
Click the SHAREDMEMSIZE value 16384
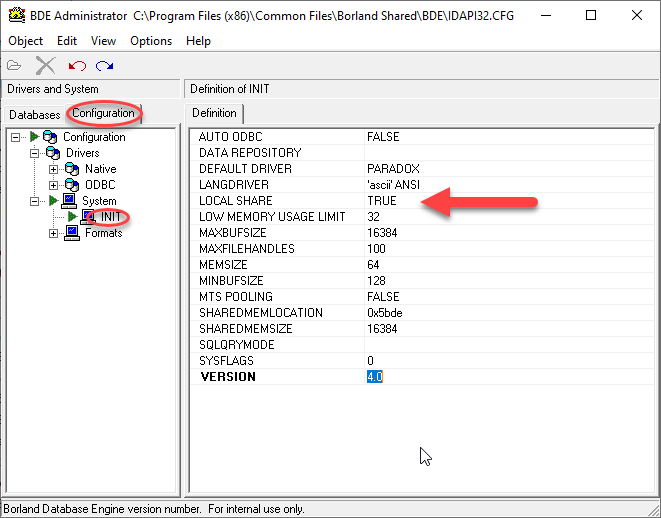click(x=382, y=329)
